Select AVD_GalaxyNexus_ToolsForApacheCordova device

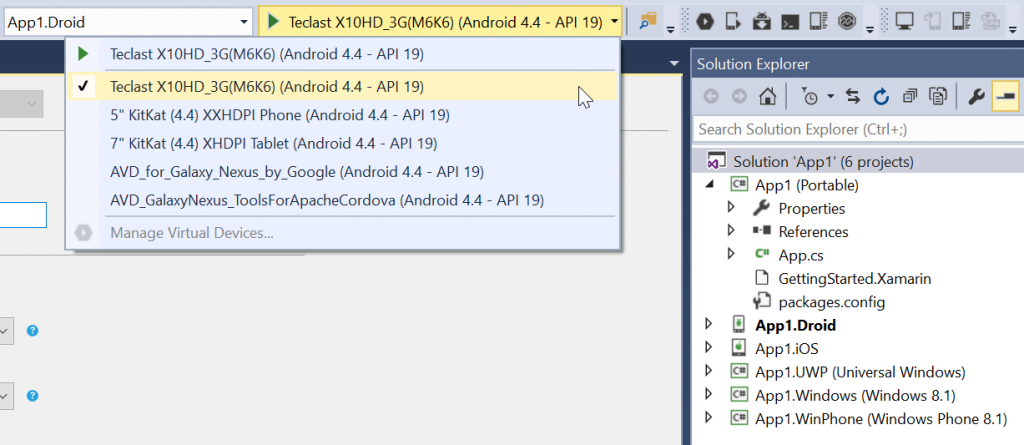pyautogui.click(x=342, y=200)
